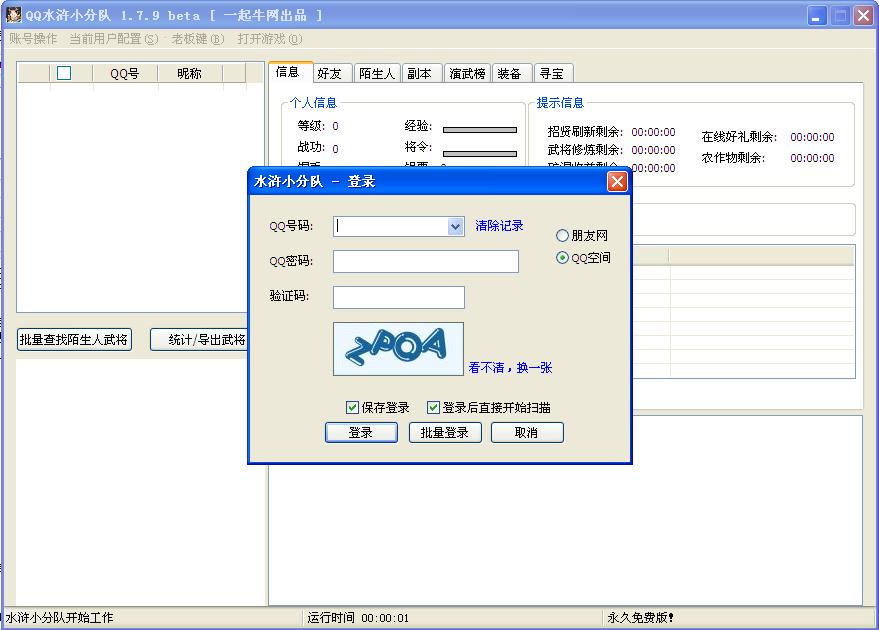Click the 批量查找陌生人武将 button
Image resolution: width=879 pixels, height=630 pixels.
(x=74, y=340)
